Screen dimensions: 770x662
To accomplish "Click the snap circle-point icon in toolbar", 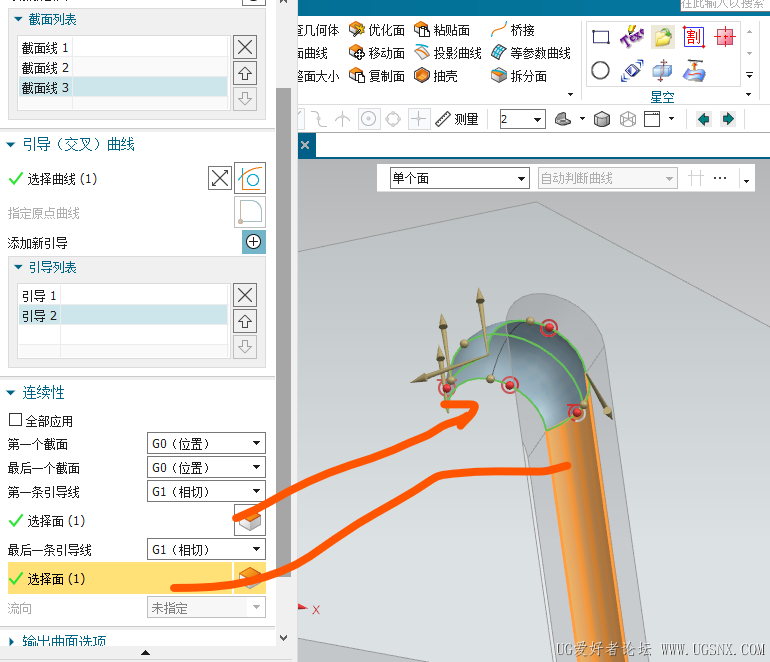I will (369, 119).
